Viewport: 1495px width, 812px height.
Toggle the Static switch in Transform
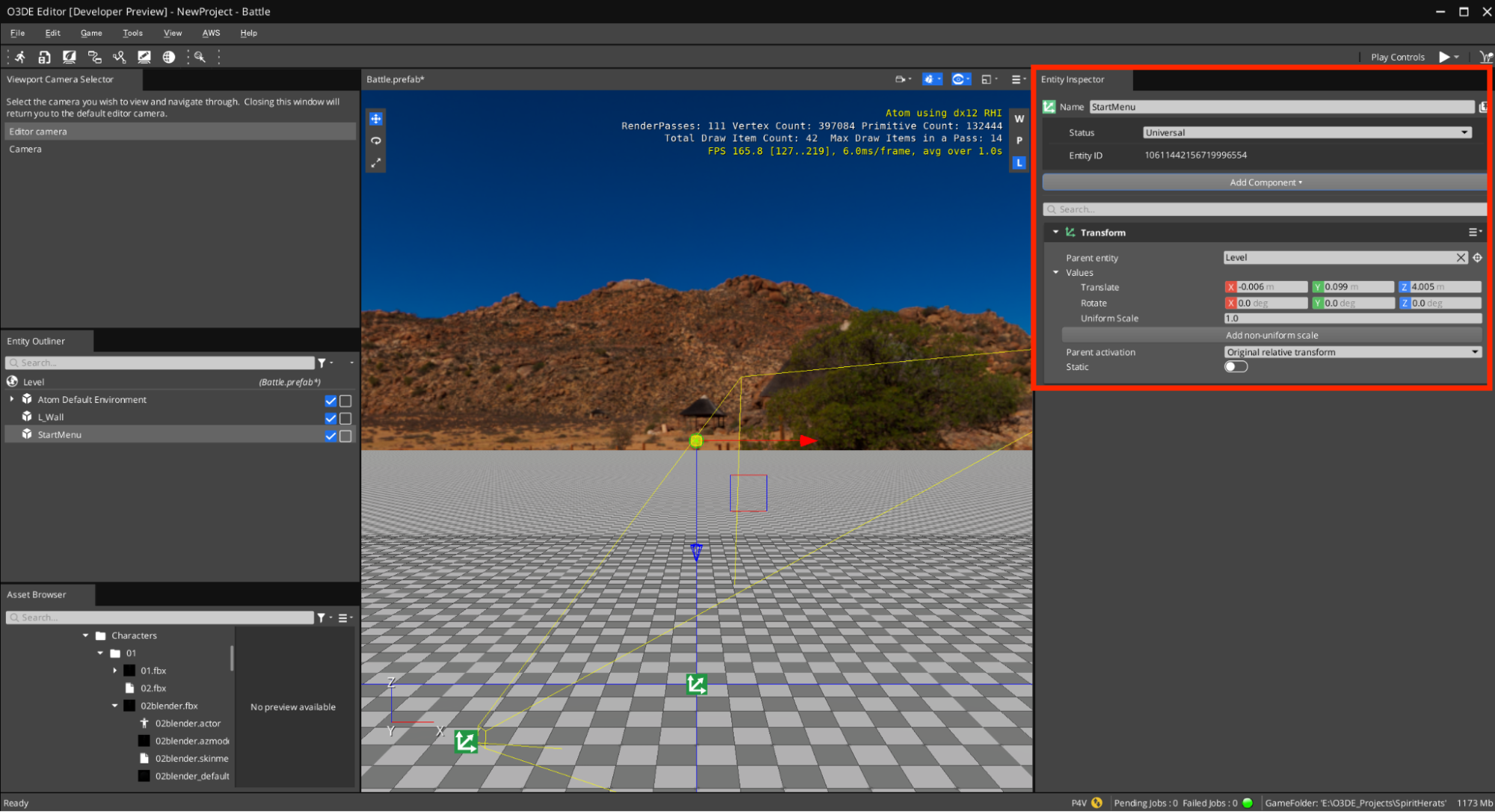(x=1235, y=367)
